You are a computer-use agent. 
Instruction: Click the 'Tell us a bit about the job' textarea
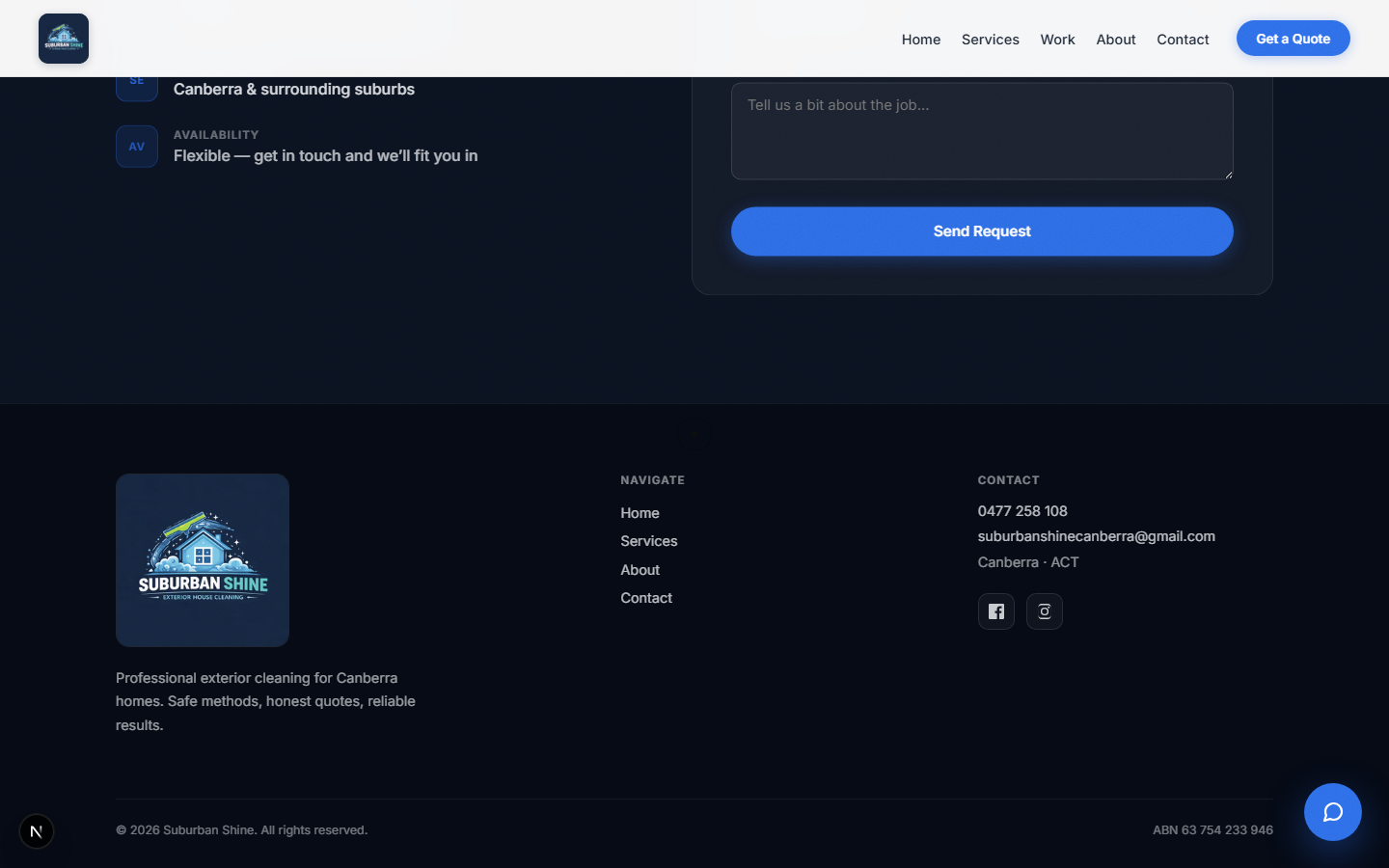(982, 130)
